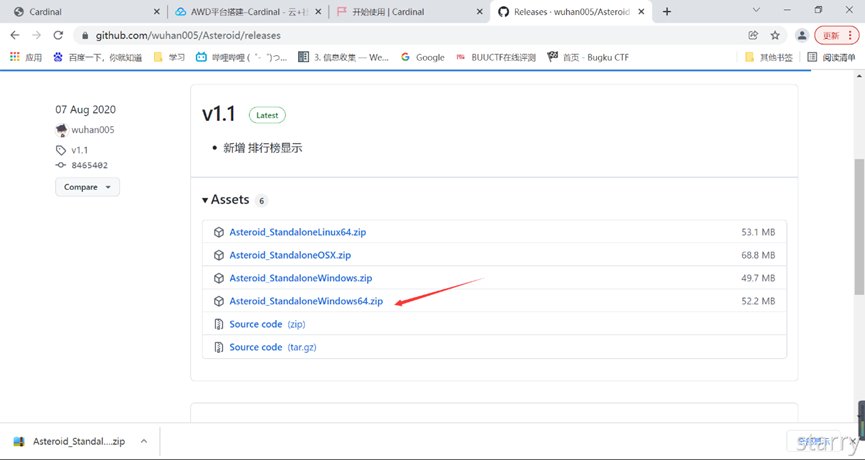Go back to the previous page
The image size is (865, 460).
point(15,35)
